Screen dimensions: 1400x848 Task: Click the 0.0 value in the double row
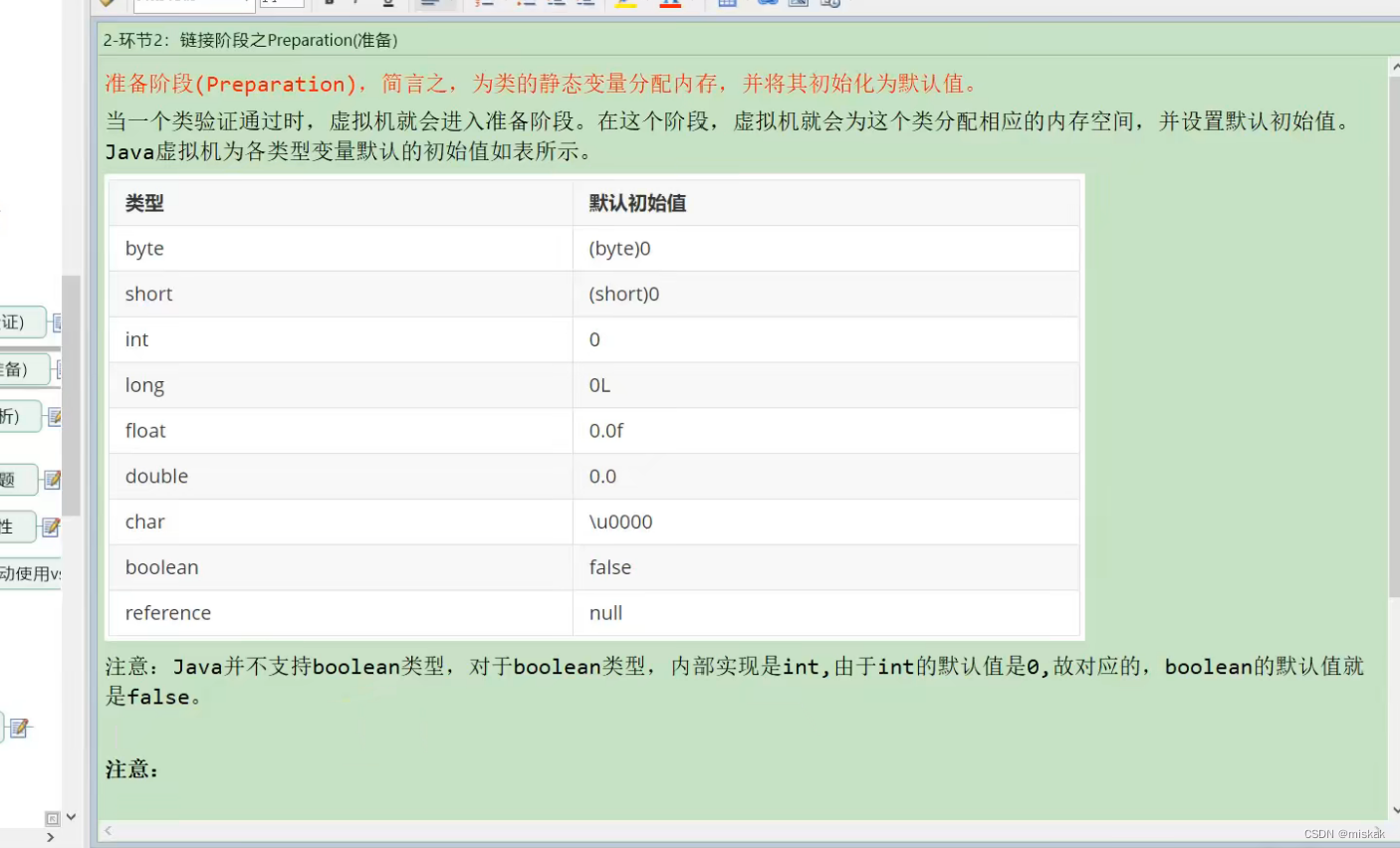826,477
